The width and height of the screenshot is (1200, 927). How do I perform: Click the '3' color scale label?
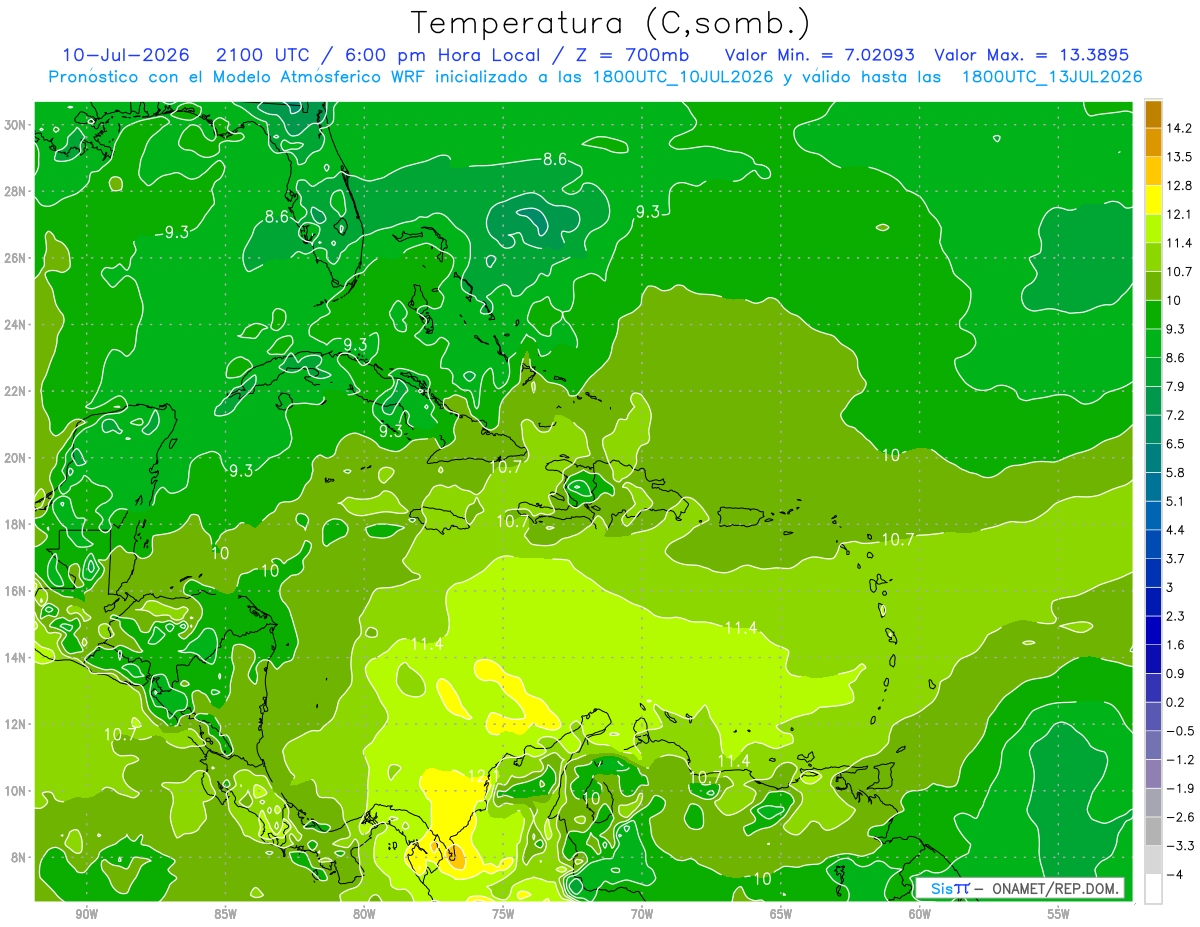pos(1170,587)
